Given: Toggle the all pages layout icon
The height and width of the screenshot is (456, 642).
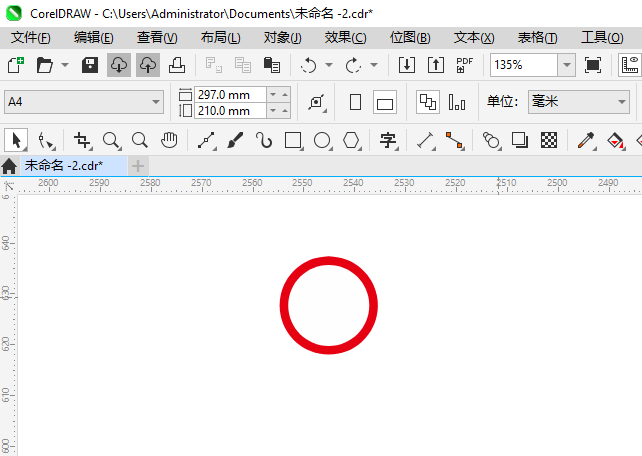Looking at the screenshot, I should point(428,102).
